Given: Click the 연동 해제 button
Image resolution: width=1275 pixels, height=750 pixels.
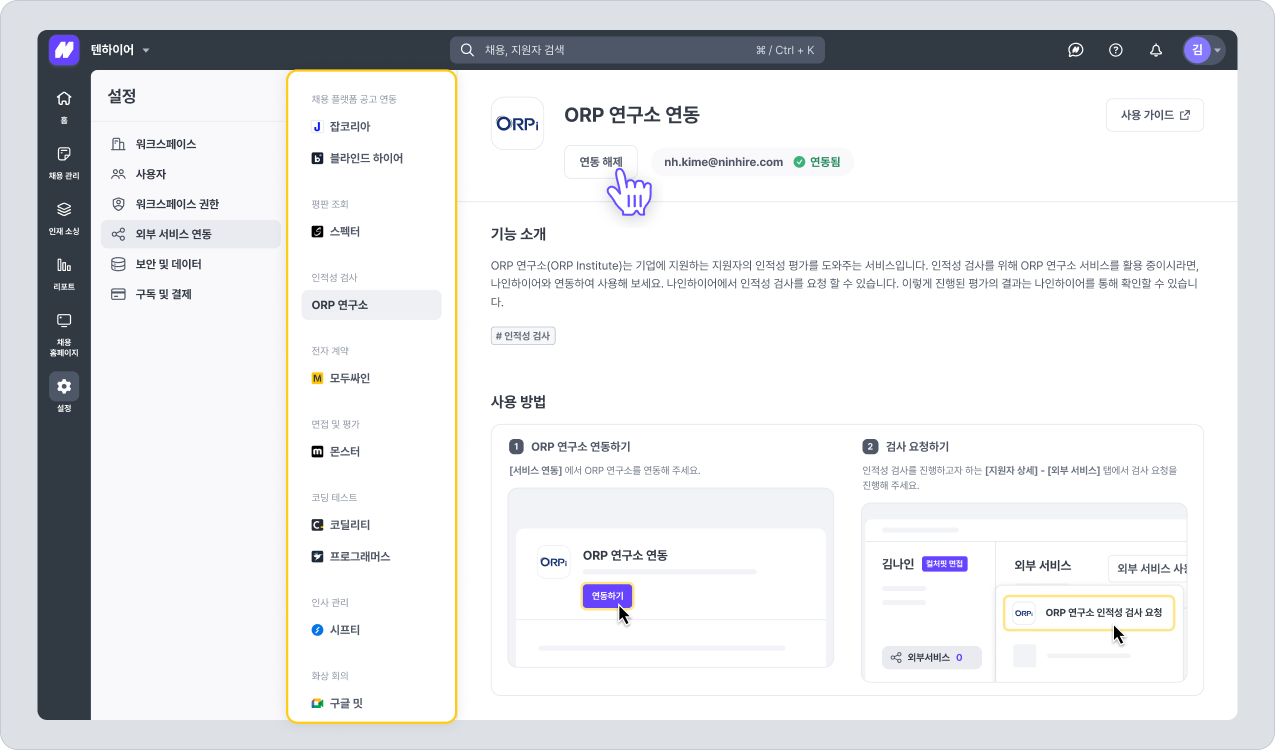Looking at the screenshot, I should tap(601, 161).
